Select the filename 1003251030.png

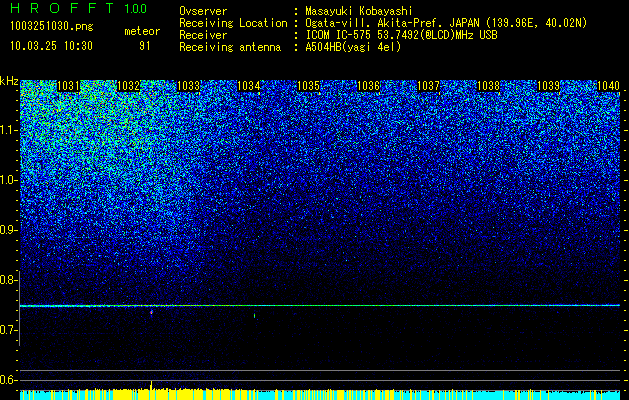point(52,27)
